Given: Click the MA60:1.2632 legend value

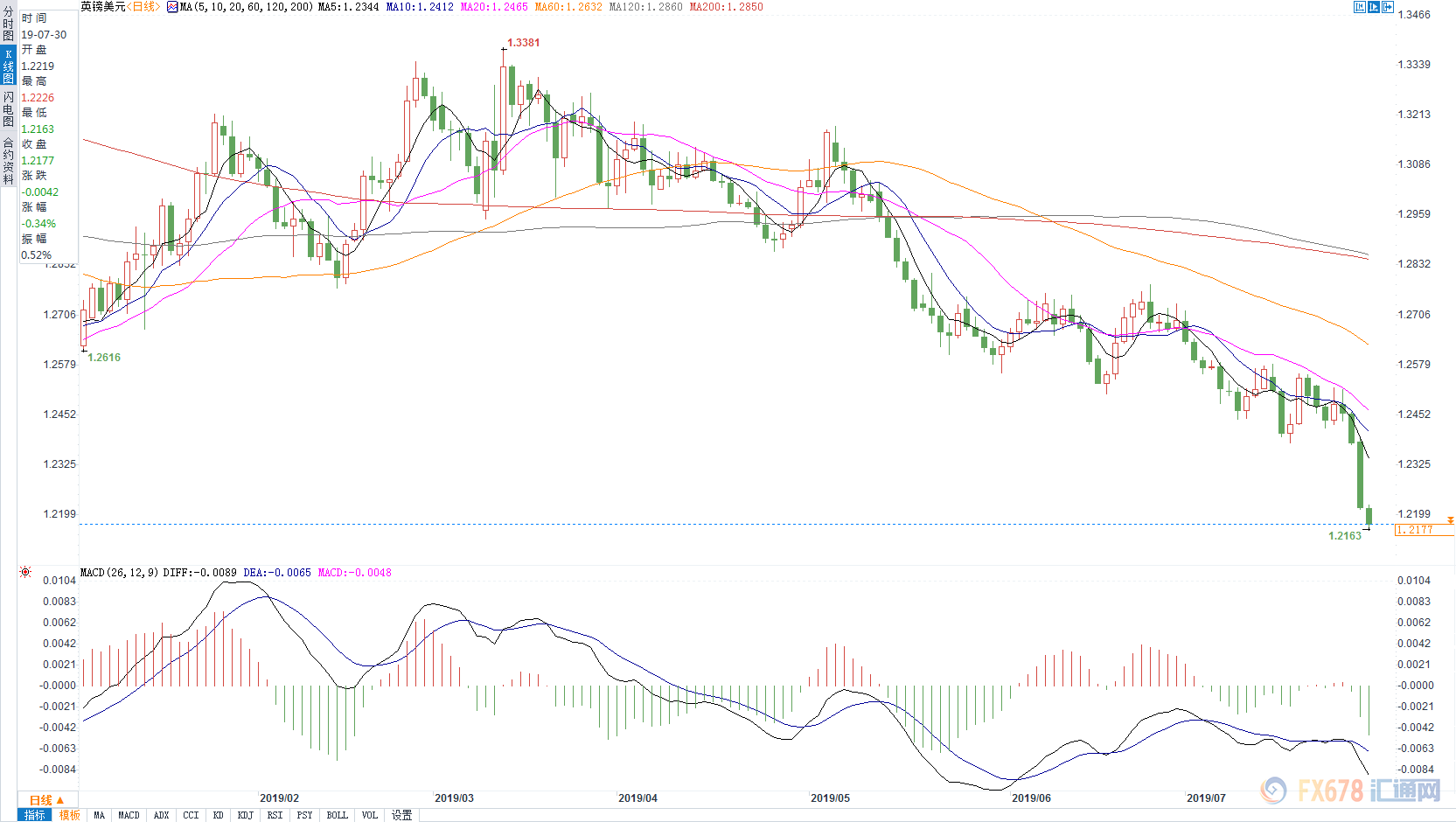Looking at the screenshot, I should [x=568, y=7].
